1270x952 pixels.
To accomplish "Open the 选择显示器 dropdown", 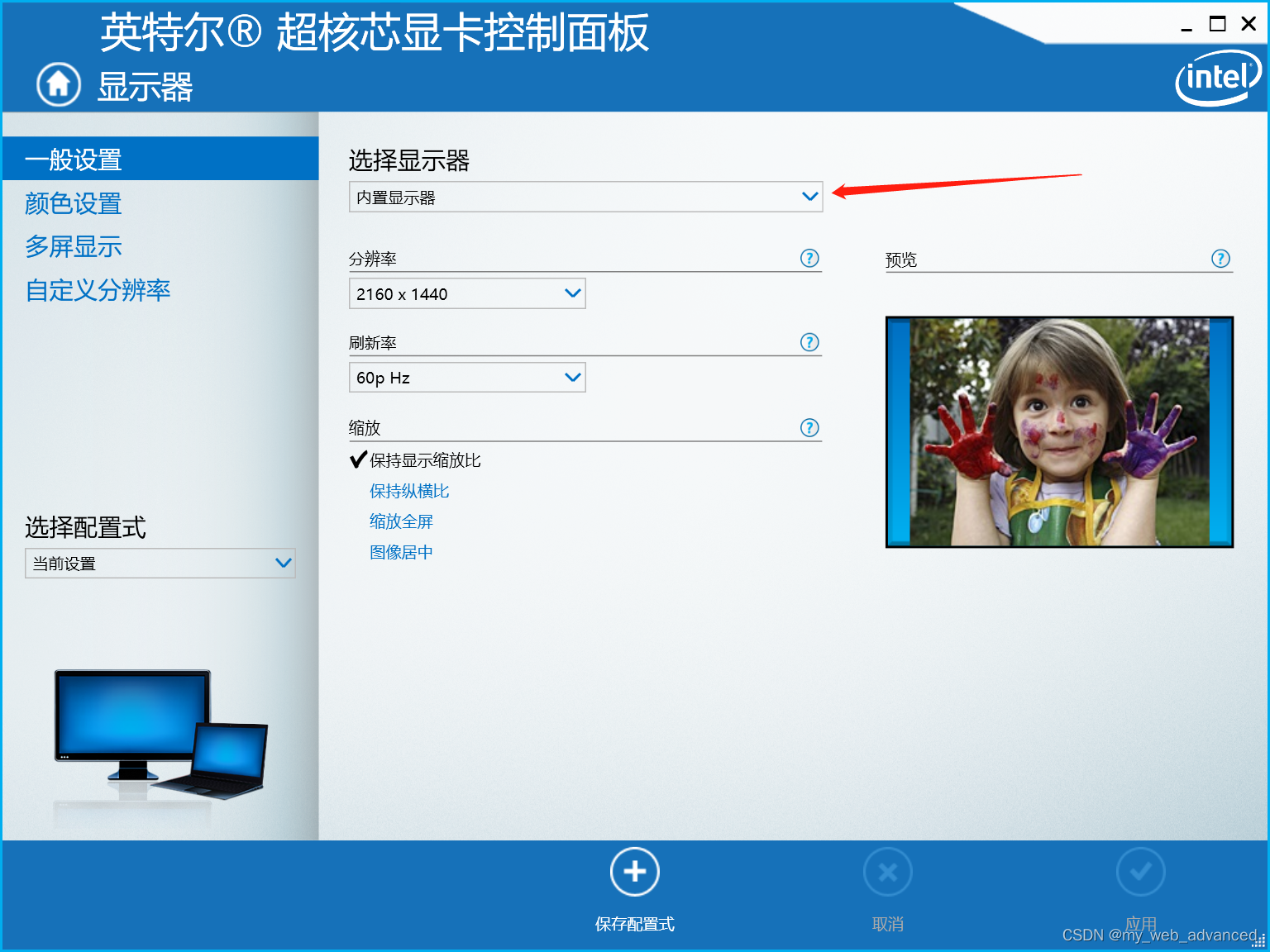I will coord(585,197).
